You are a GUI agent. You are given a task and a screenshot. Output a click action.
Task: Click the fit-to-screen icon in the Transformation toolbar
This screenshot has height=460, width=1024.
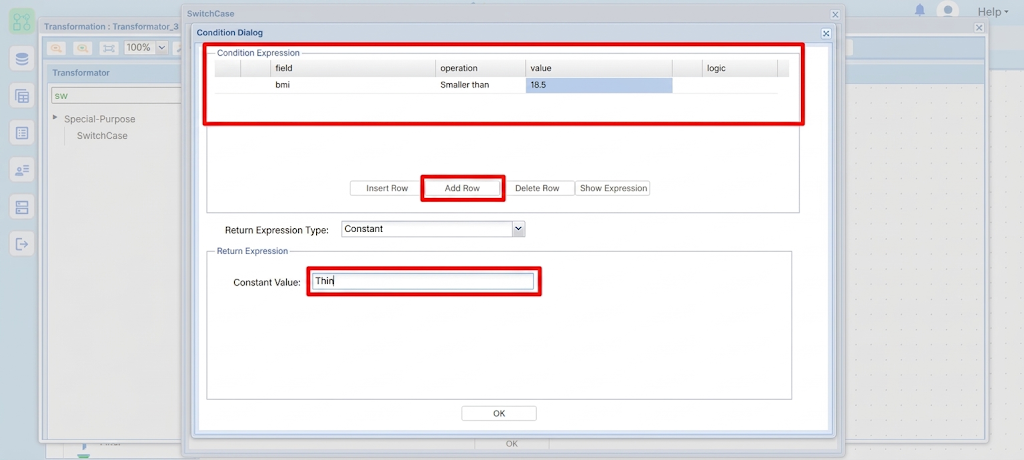[x=108, y=48]
